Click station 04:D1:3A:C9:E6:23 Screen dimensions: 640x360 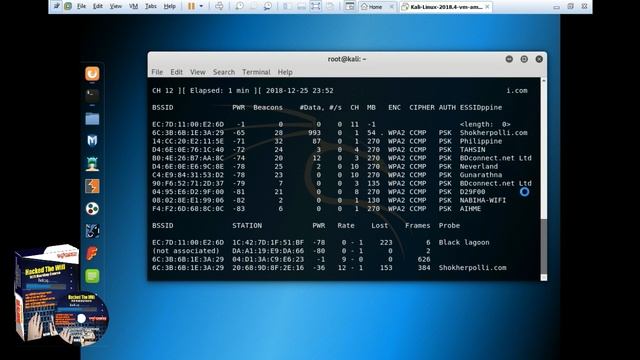coord(268,259)
